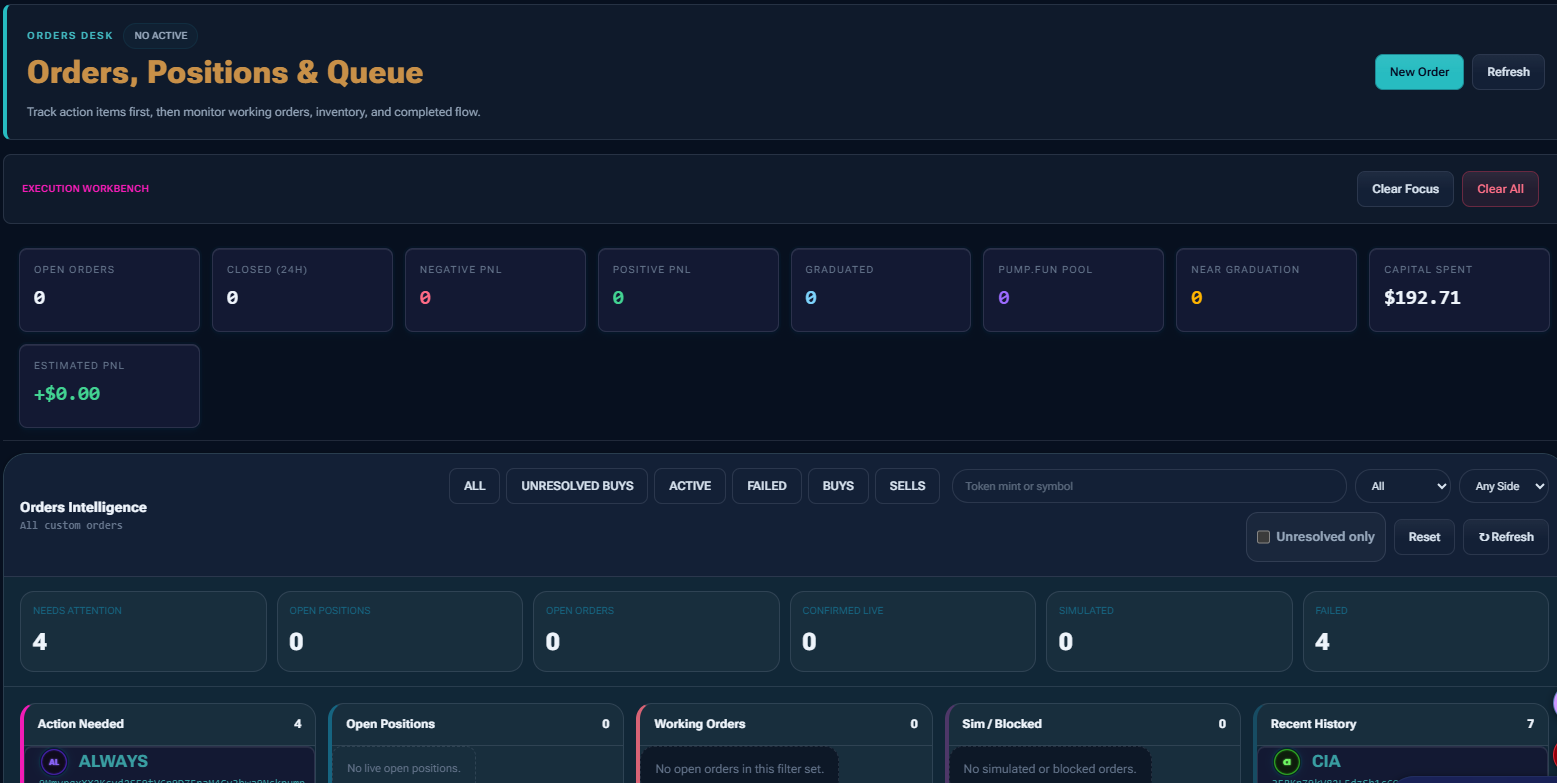Click the ALWAYS token name
This screenshot has height=783, width=1557.
click(113, 762)
